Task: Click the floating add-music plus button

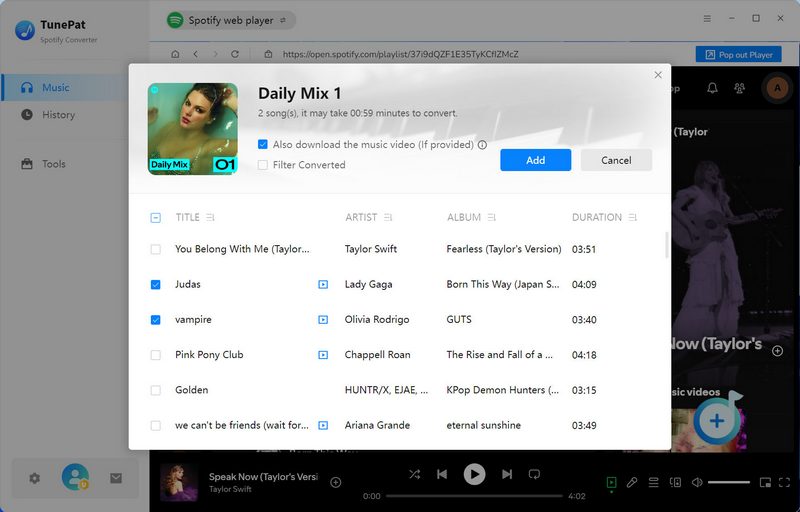Action: tap(717, 421)
